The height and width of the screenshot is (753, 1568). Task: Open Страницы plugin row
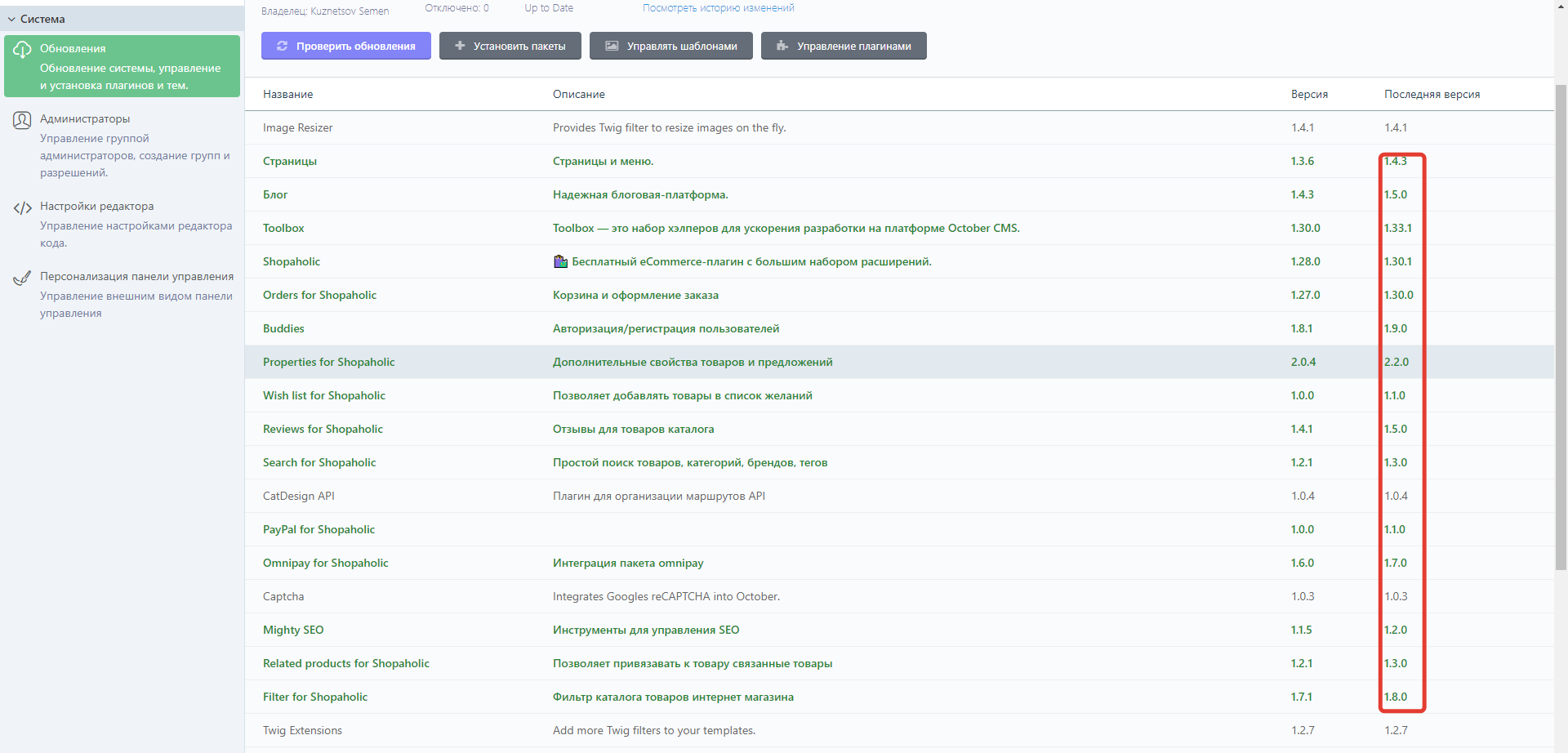click(x=899, y=161)
